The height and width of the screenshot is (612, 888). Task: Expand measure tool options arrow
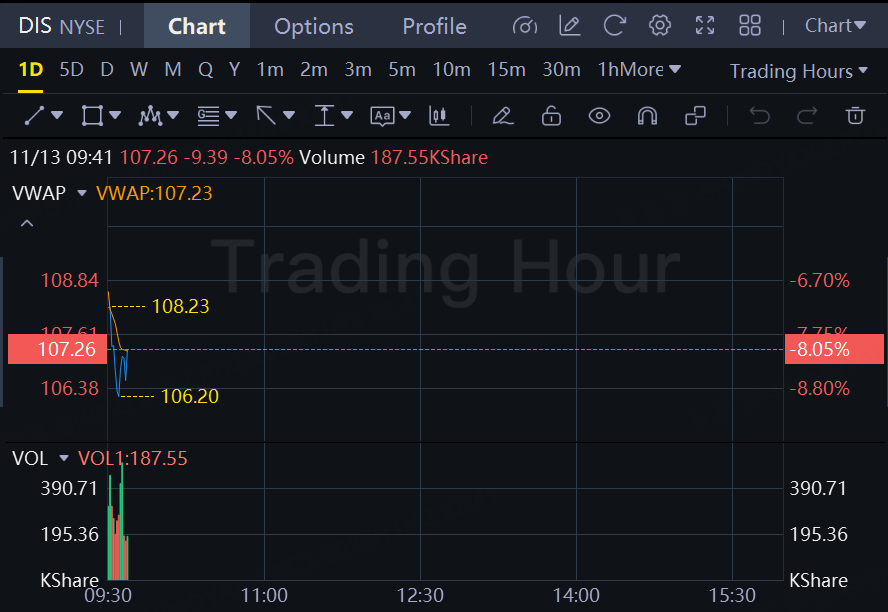347,115
